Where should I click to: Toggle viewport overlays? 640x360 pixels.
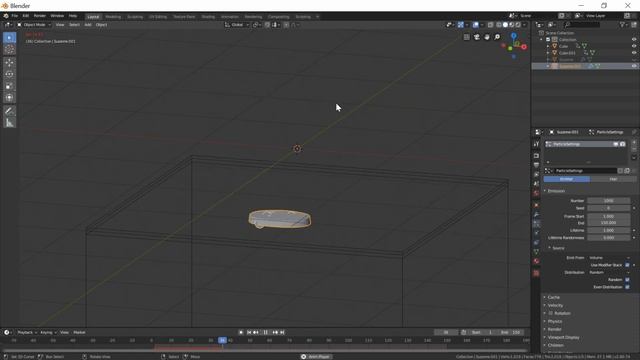(x=476, y=25)
